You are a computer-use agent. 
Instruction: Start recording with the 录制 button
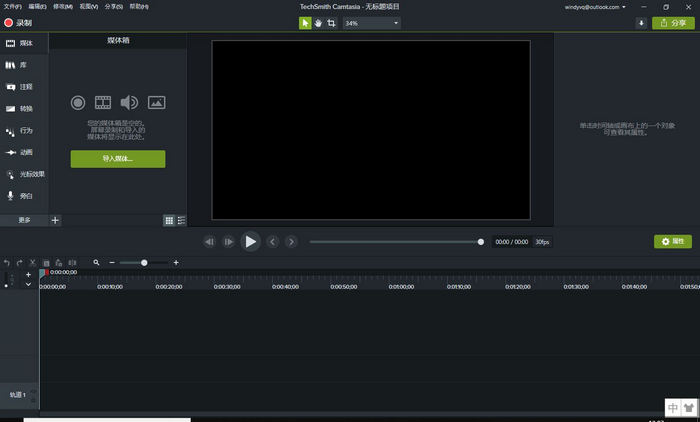tap(18, 22)
